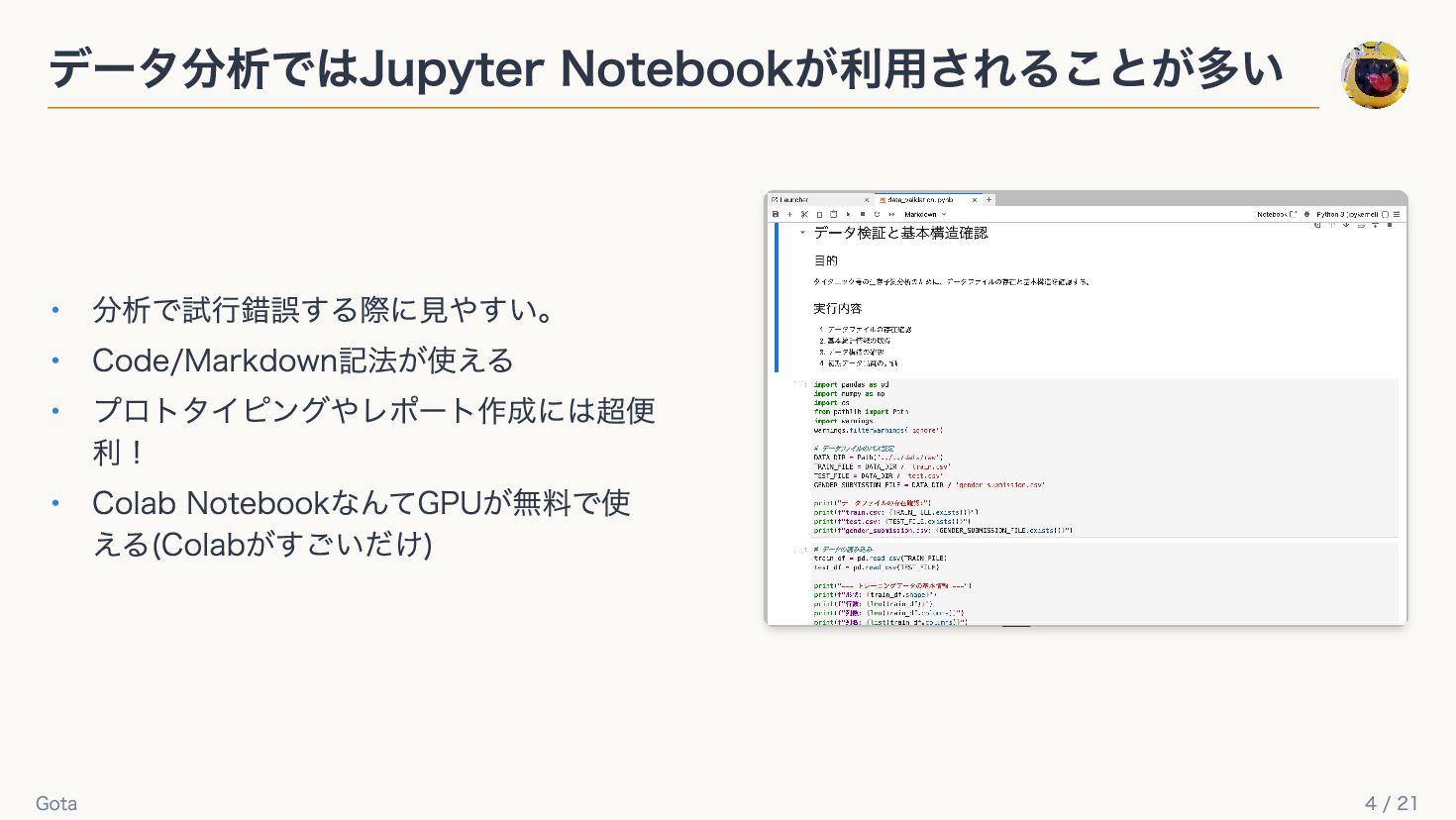Switch to the Launcher tab
1456x820 pixels.
(818, 200)
